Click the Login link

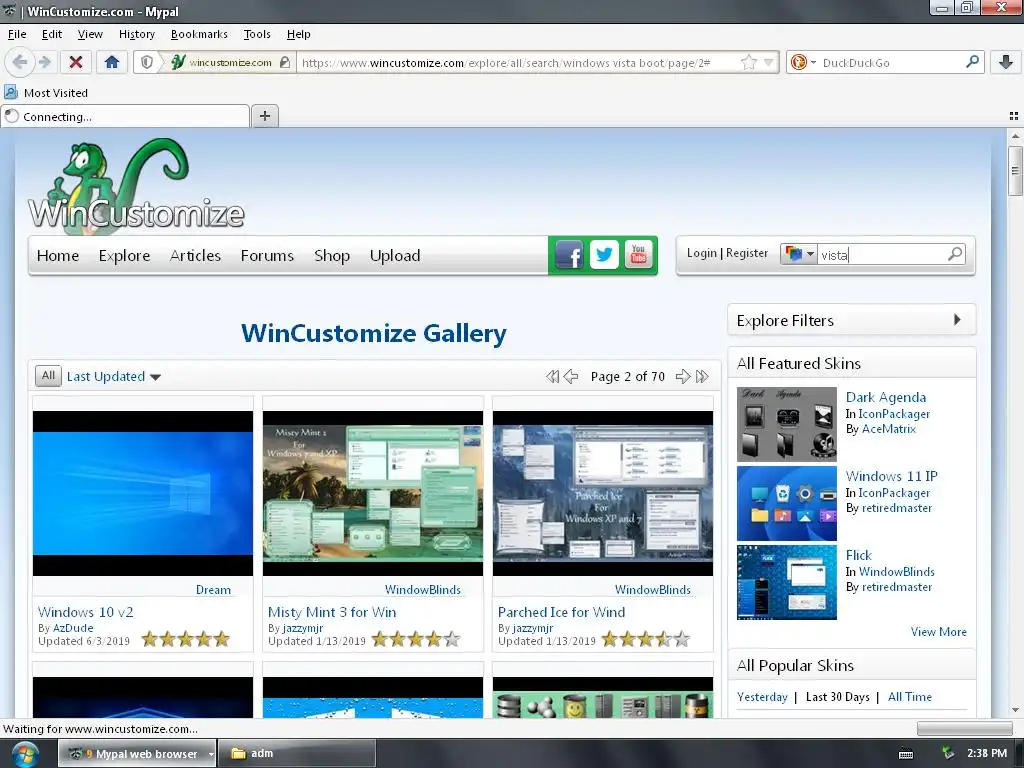coord(701,253)
